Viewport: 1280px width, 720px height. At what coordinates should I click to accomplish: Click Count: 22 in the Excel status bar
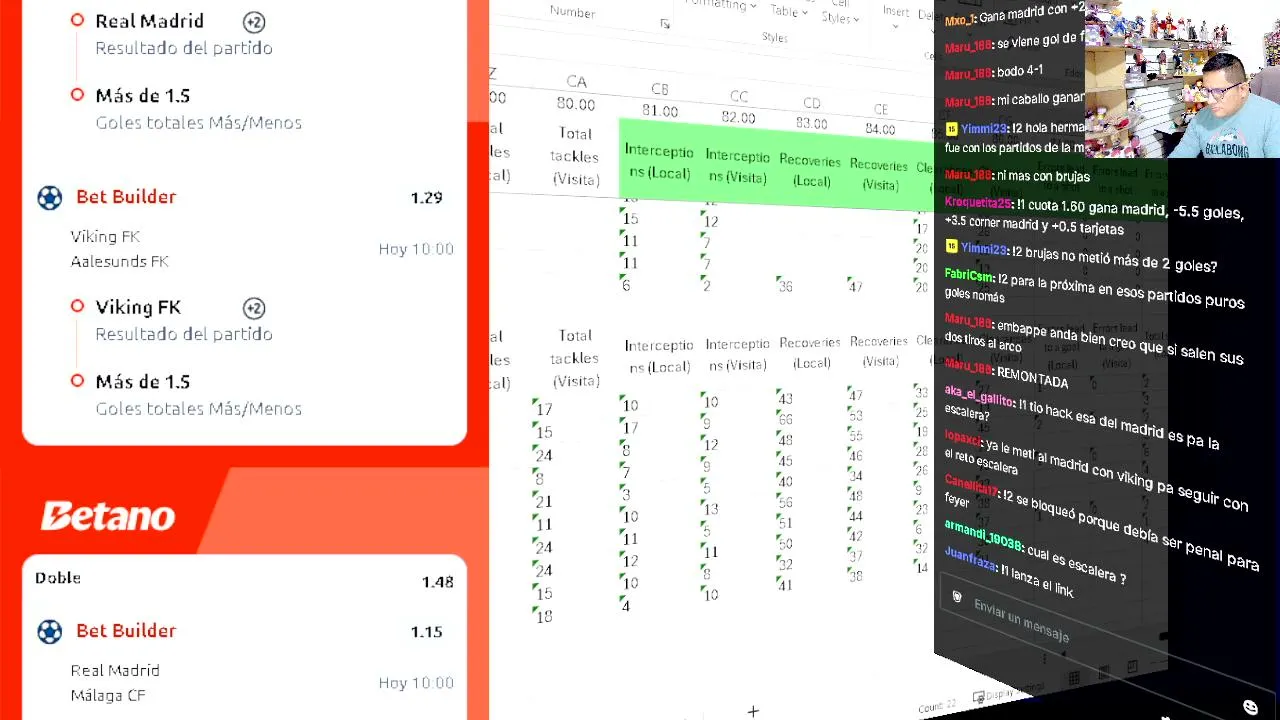click(x=937, y=707)
